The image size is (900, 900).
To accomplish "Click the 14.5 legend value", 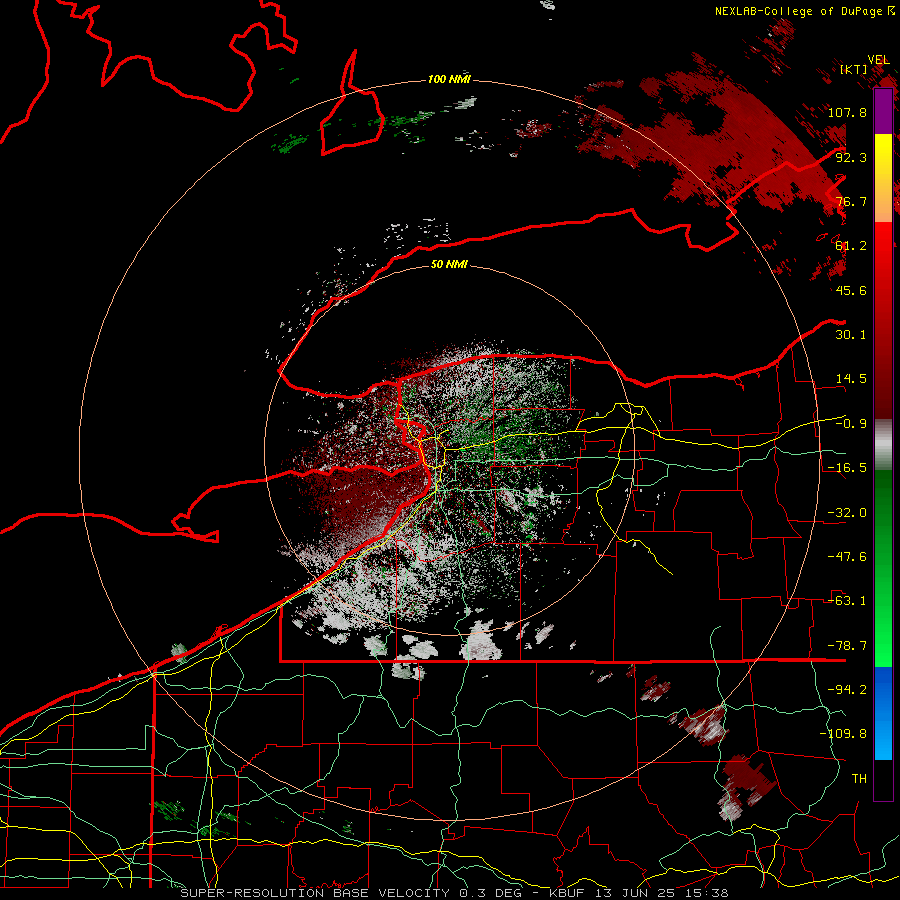I will pyautogui.click(x=851, y=379).
